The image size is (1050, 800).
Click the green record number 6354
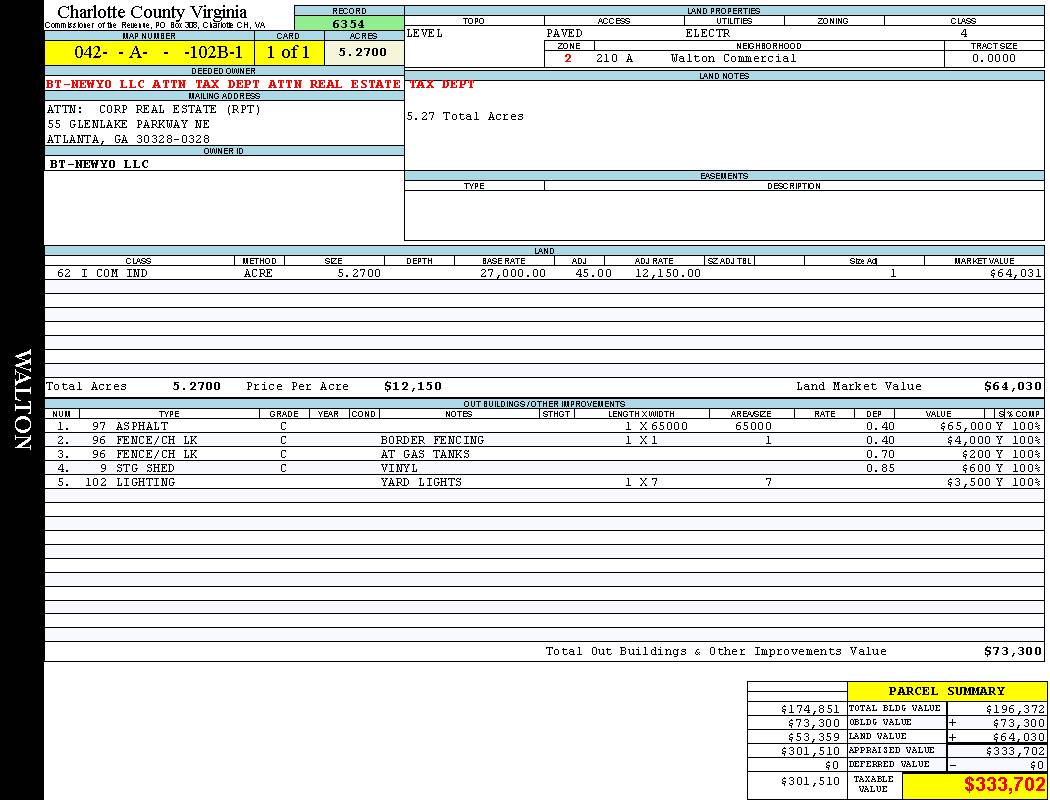(348, 23)
